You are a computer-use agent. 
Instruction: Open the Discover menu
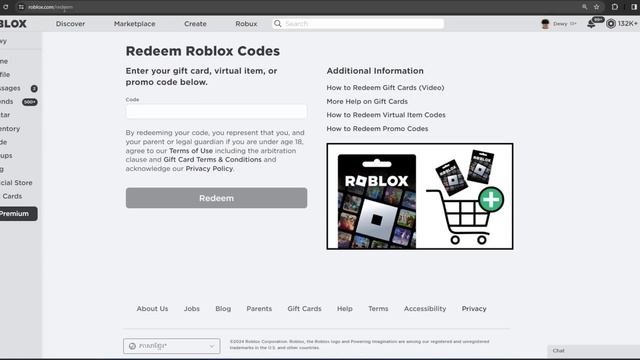pyautogui.click(x=71, y=24)
